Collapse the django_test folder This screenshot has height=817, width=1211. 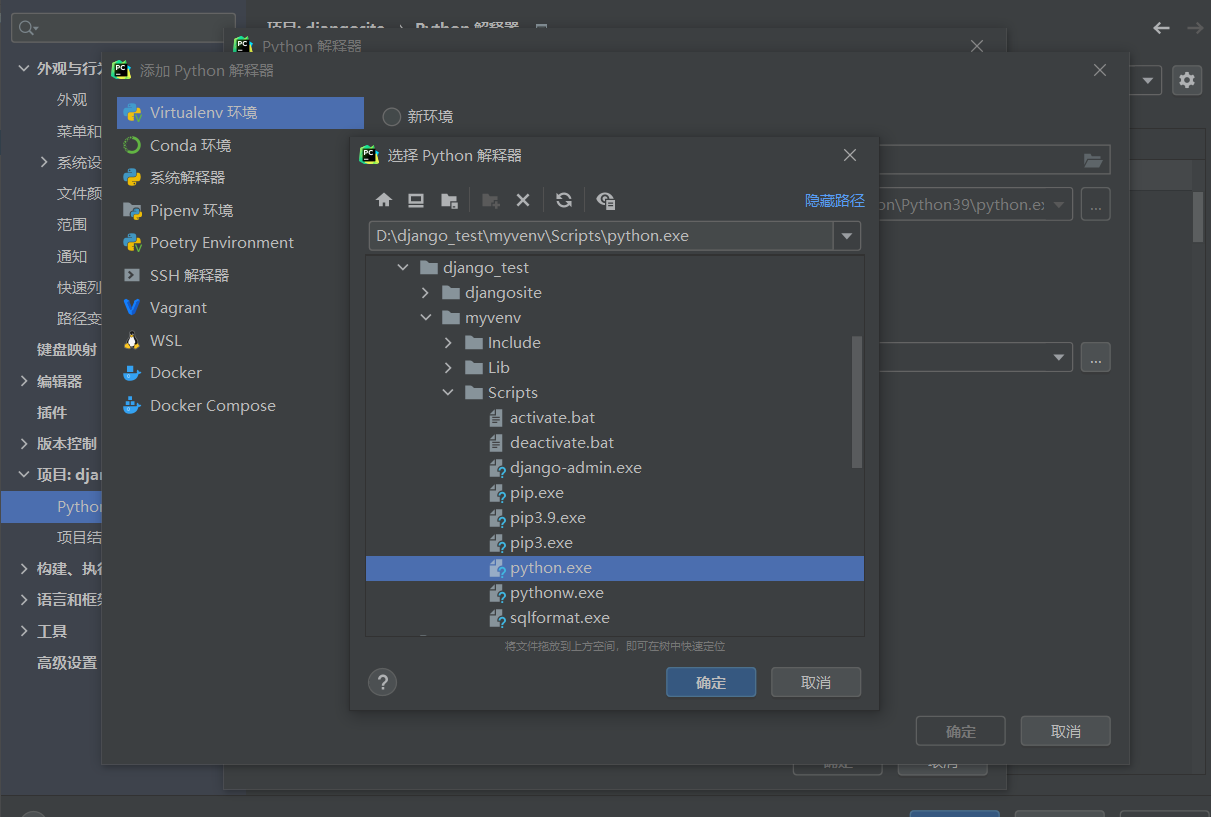tap(403, 268)
